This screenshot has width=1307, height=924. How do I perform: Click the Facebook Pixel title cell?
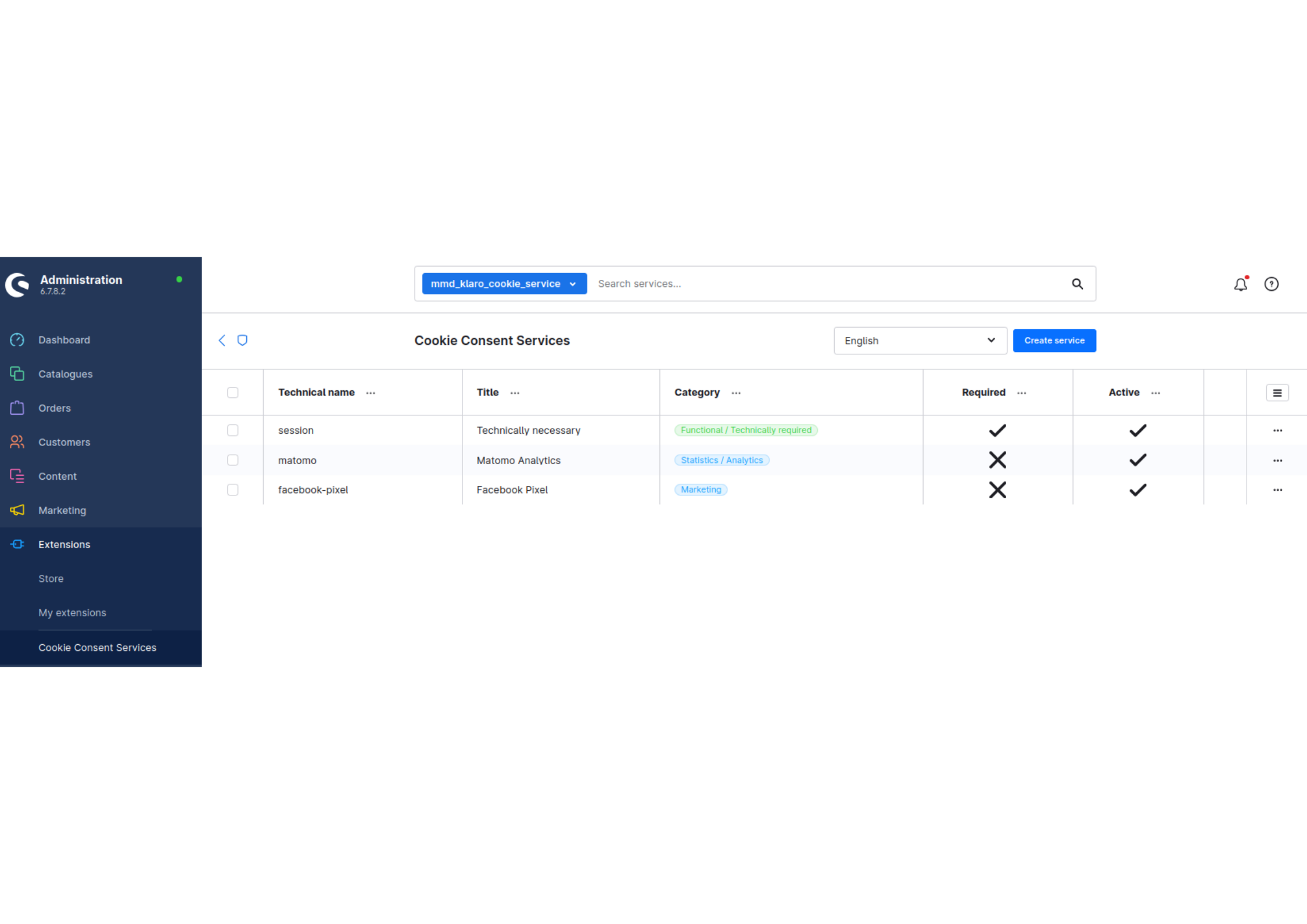pyautogui.click(x=512, y=490)
